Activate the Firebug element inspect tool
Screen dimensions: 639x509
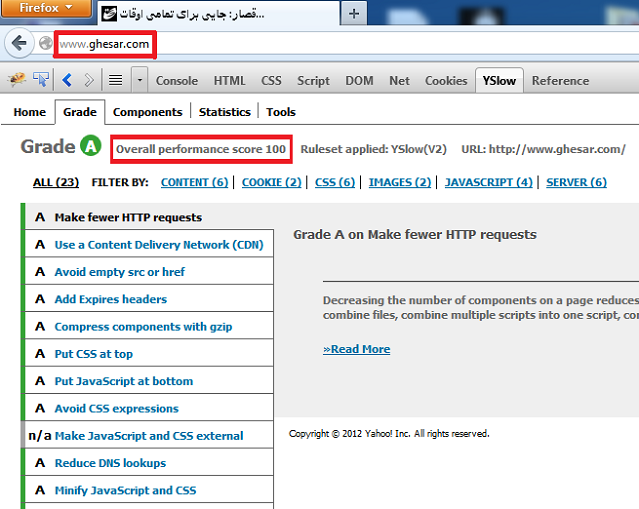[x=41, y=79]
